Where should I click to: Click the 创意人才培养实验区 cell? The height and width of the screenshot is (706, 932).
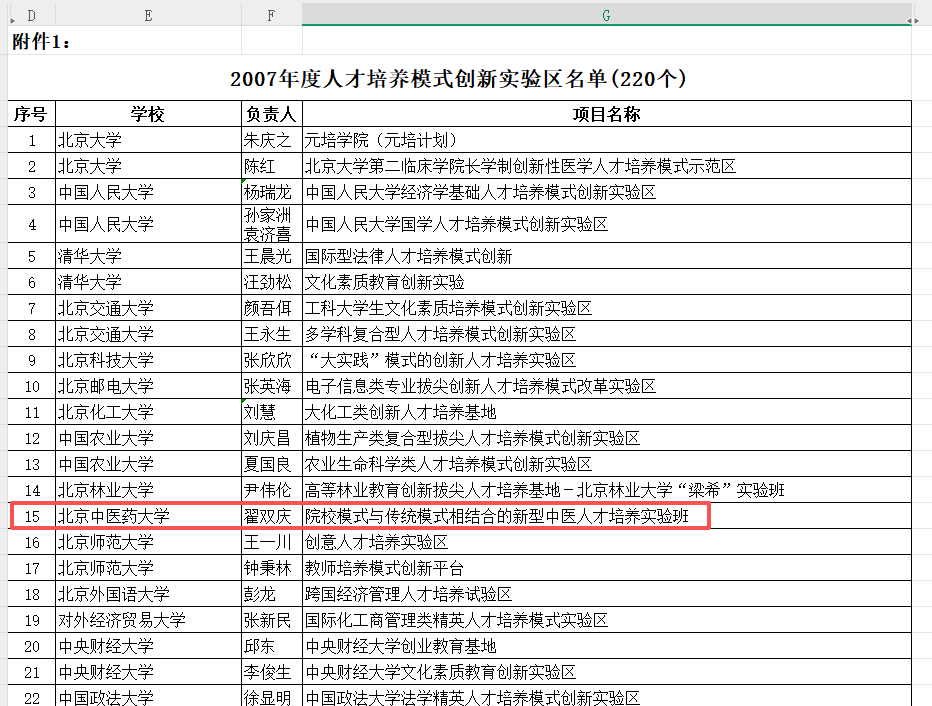click(x=606, y=542)
